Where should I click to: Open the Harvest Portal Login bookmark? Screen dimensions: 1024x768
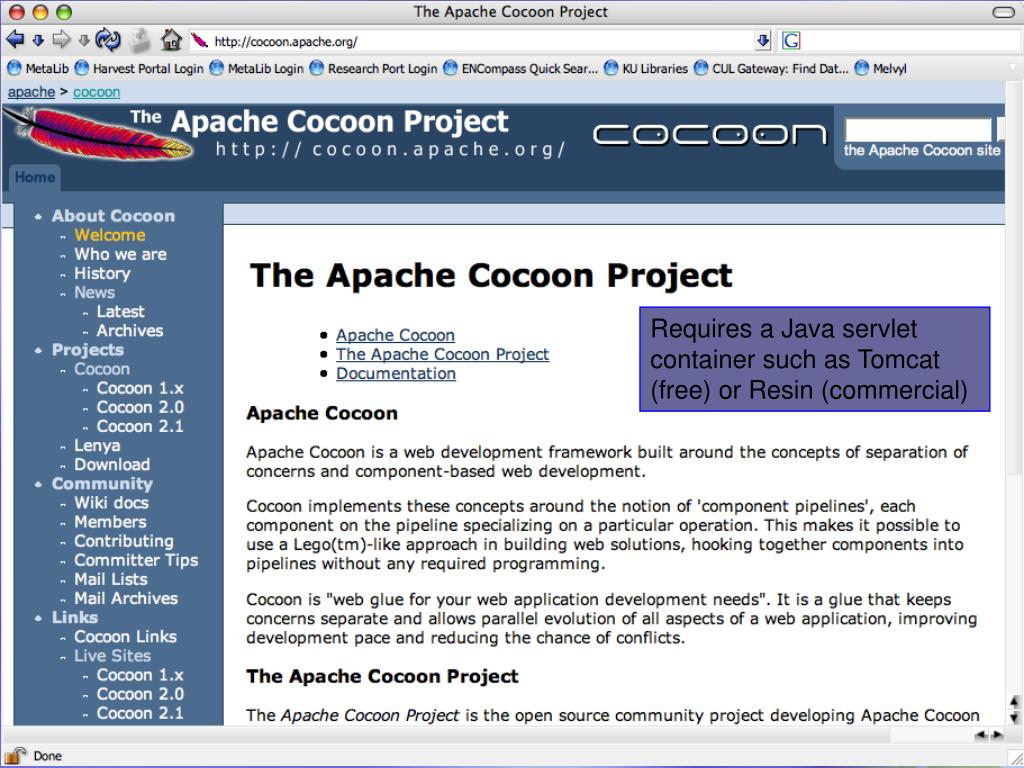138,68
